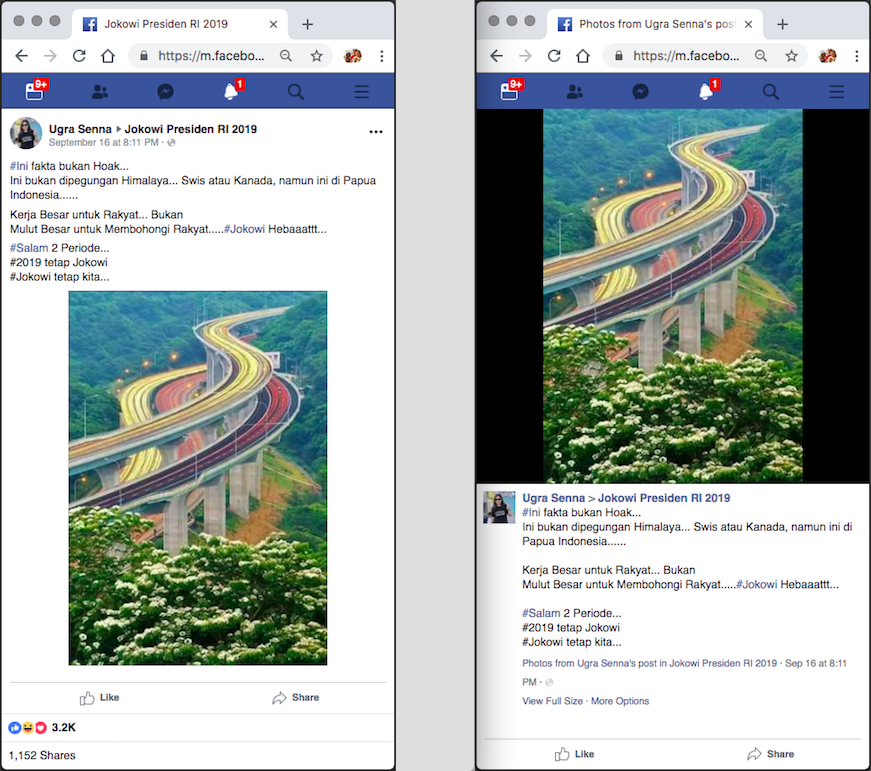This screenshot has height=771, width=871.
Task: Click notifications bell in left window
Action: pos(231,92)
